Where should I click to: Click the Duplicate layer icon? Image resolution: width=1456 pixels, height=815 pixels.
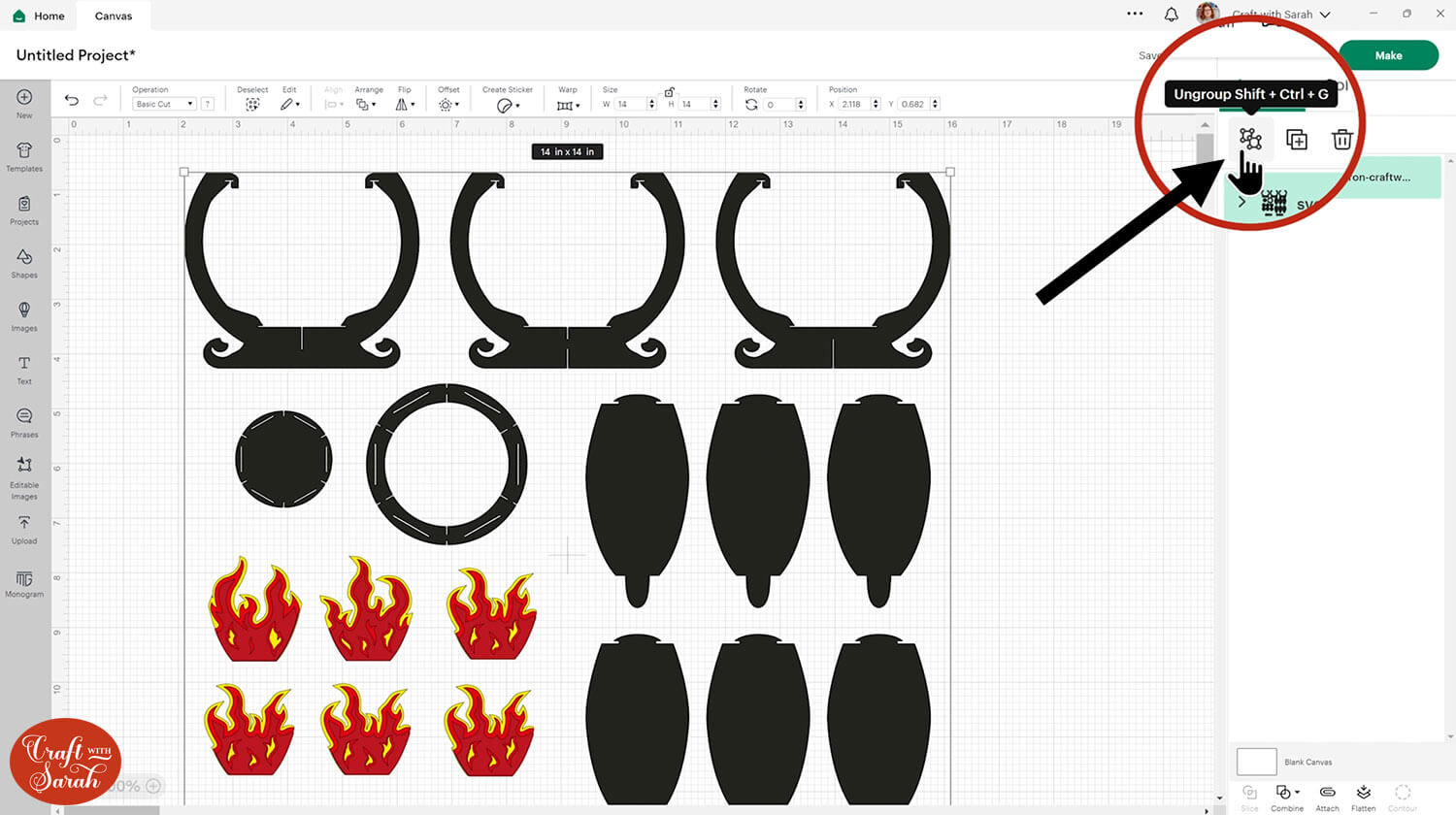(x=1297, y=140)
